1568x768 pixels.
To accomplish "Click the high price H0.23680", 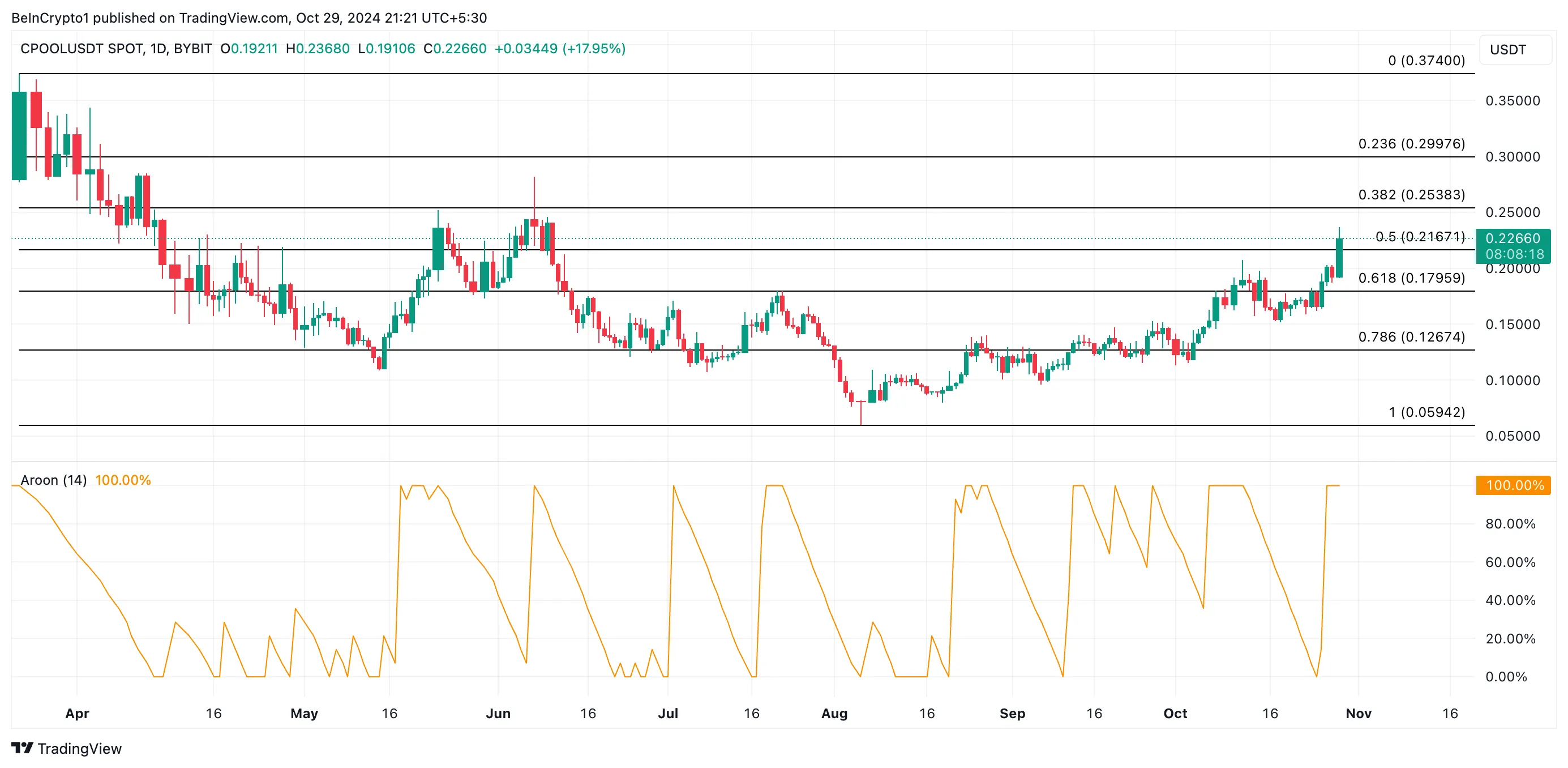I will [318, 49].
